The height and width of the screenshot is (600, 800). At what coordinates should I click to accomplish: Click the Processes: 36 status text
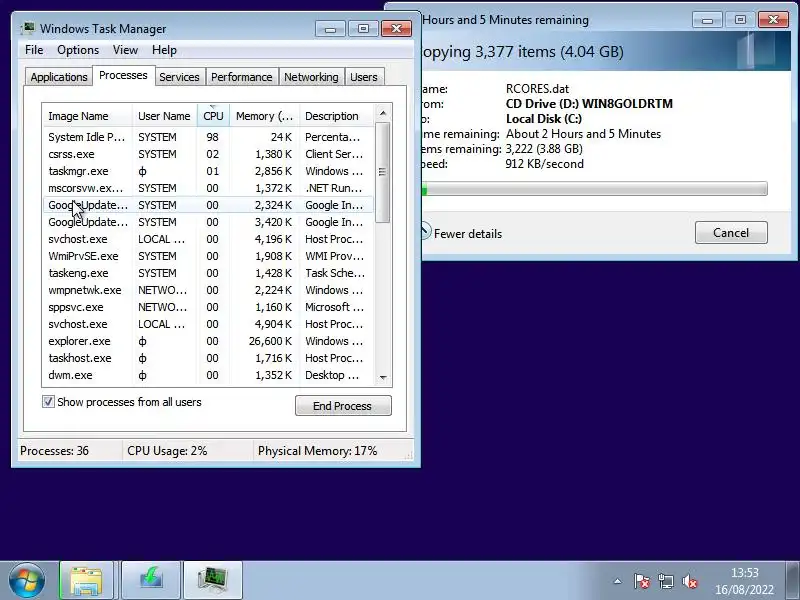point(55,451)
